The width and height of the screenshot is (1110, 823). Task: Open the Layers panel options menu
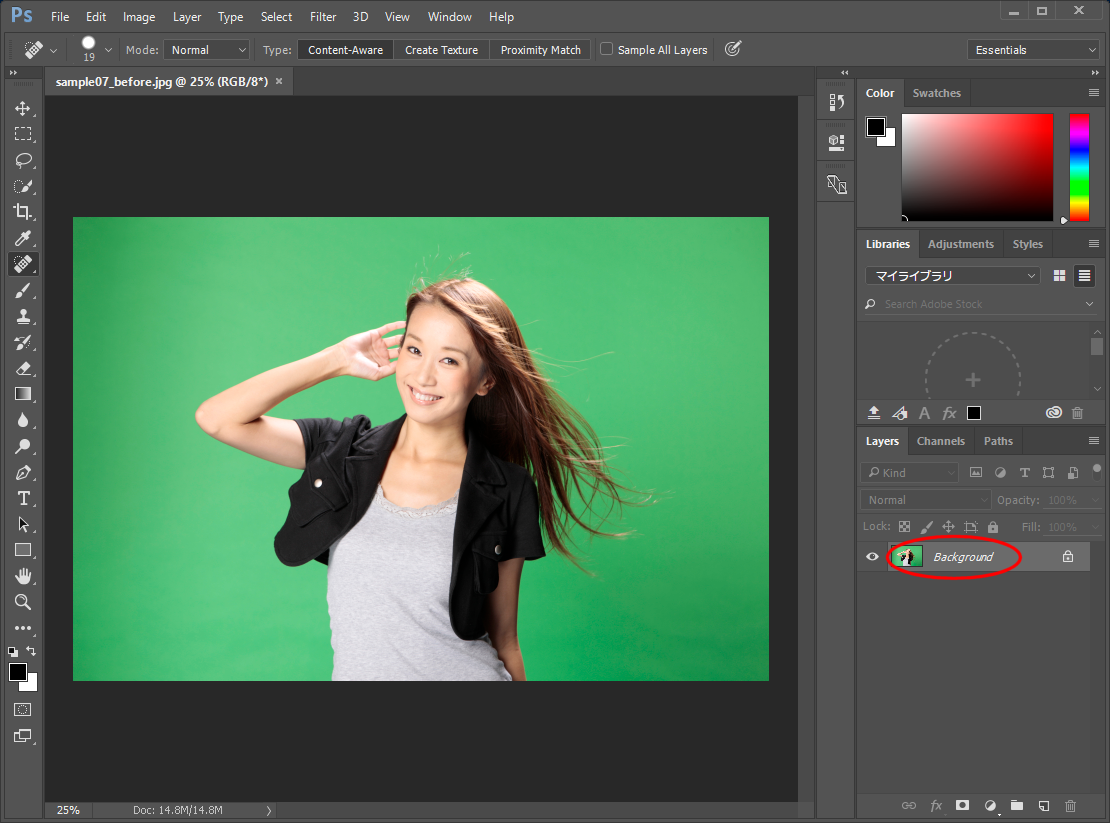[x=1094, y=441]
